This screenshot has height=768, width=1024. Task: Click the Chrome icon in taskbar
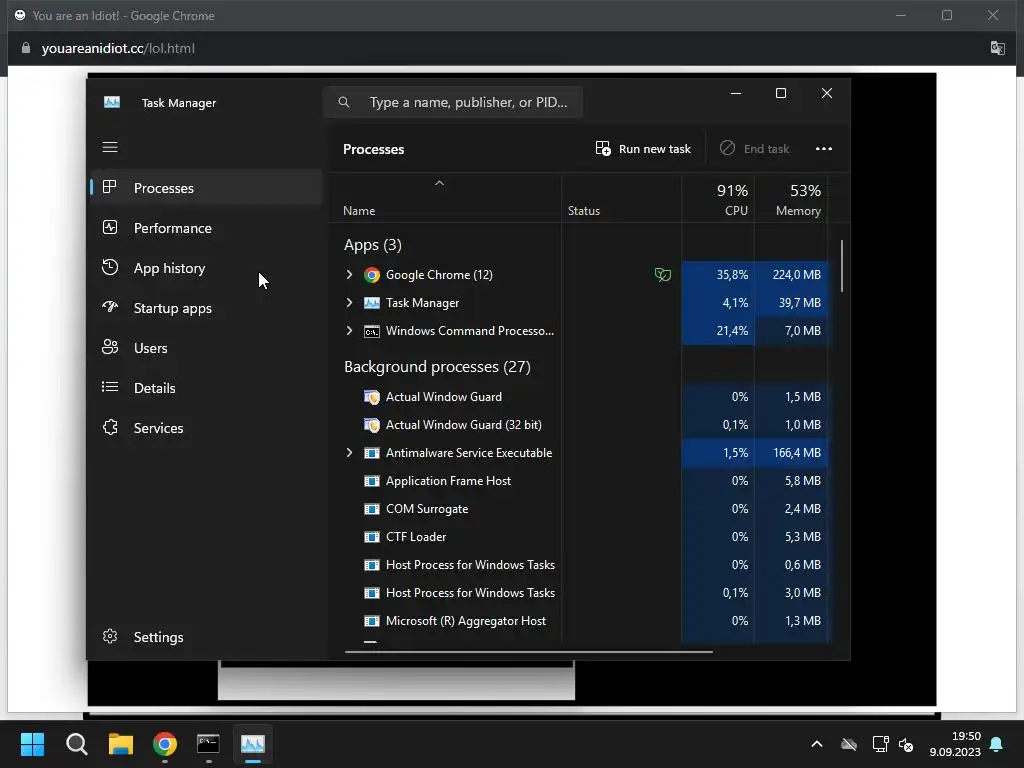pos(165,744)
